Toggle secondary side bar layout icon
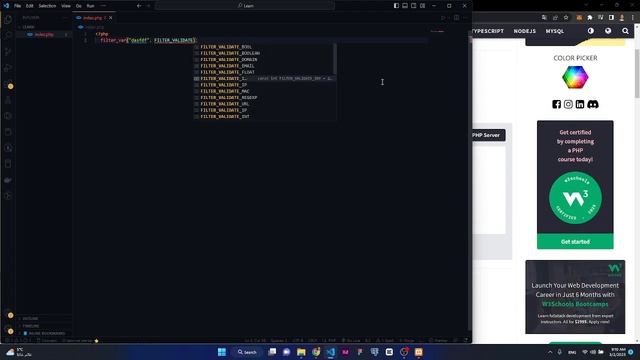The height and width of the screenshot is (360, 640). click(x=413, y=6)
